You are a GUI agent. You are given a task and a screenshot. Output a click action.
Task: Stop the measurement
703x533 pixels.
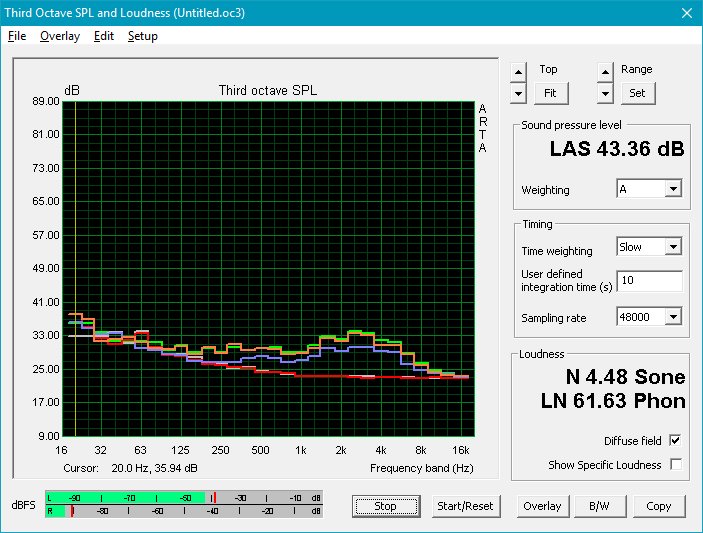point(386,506)
